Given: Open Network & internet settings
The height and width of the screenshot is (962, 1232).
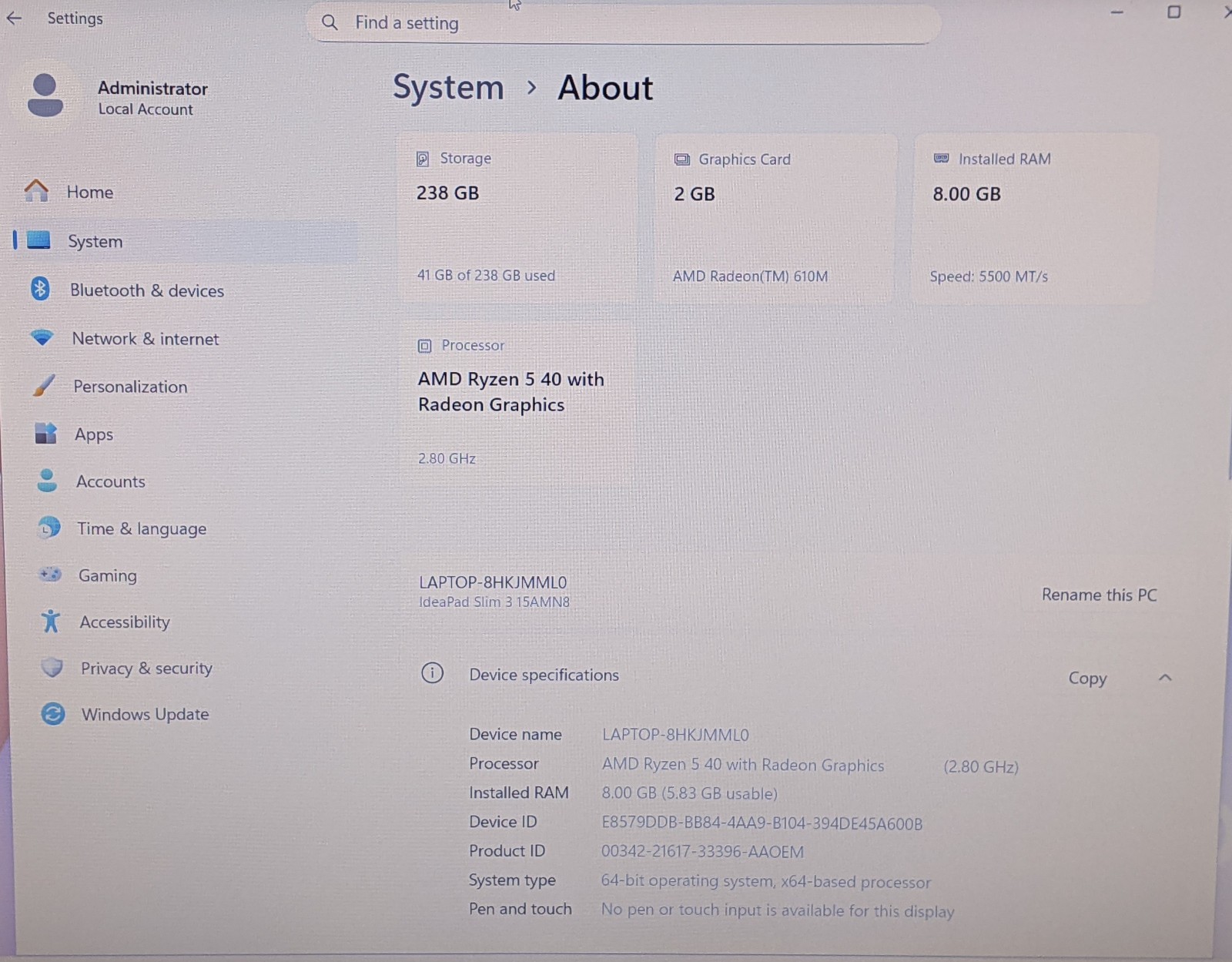Looking at the screenshot, I should pyautogui.click(x=145, y=339).
